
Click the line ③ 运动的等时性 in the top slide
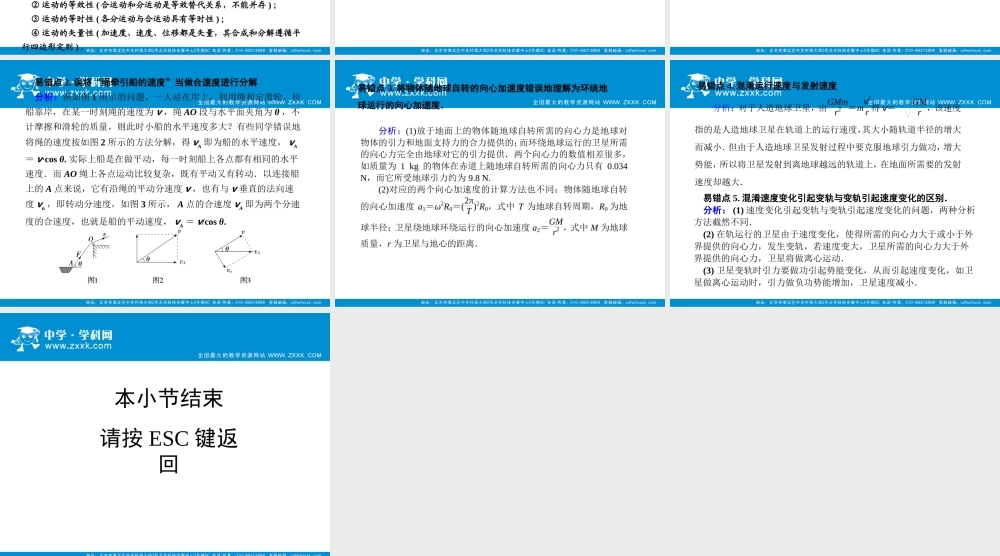click(128, 18)
